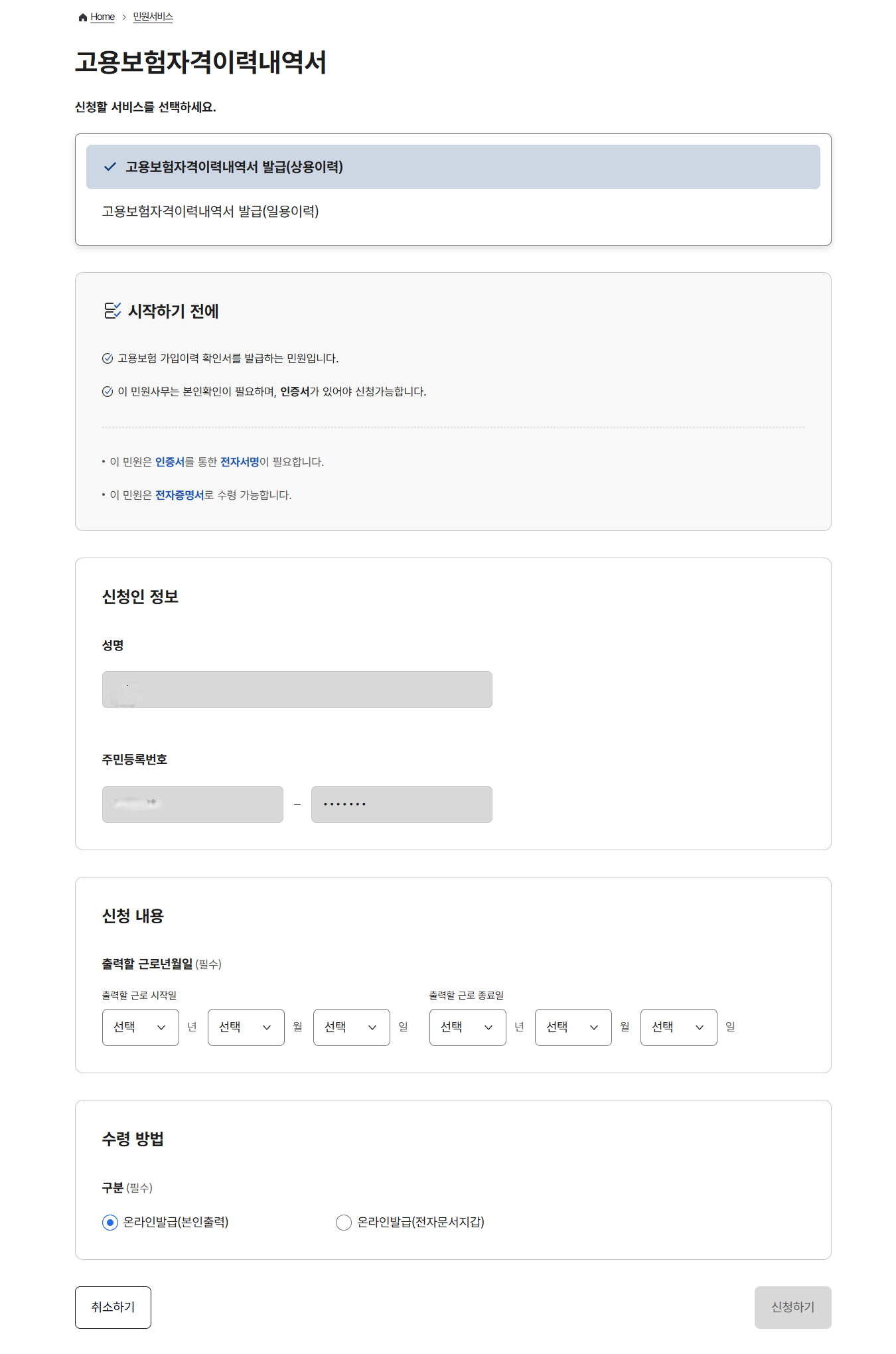Open the 출력할 근로 종료일 month dropdown
896x1354 pixels.
(x=573, y=1027)
